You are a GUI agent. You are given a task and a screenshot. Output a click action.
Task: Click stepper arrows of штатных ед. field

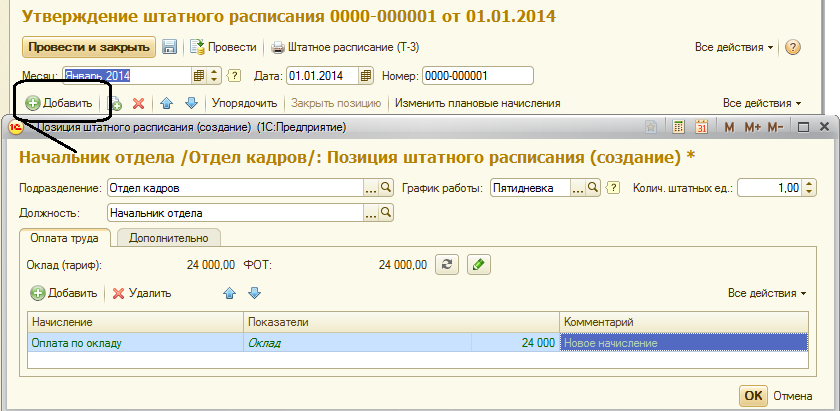coord(809,188)
